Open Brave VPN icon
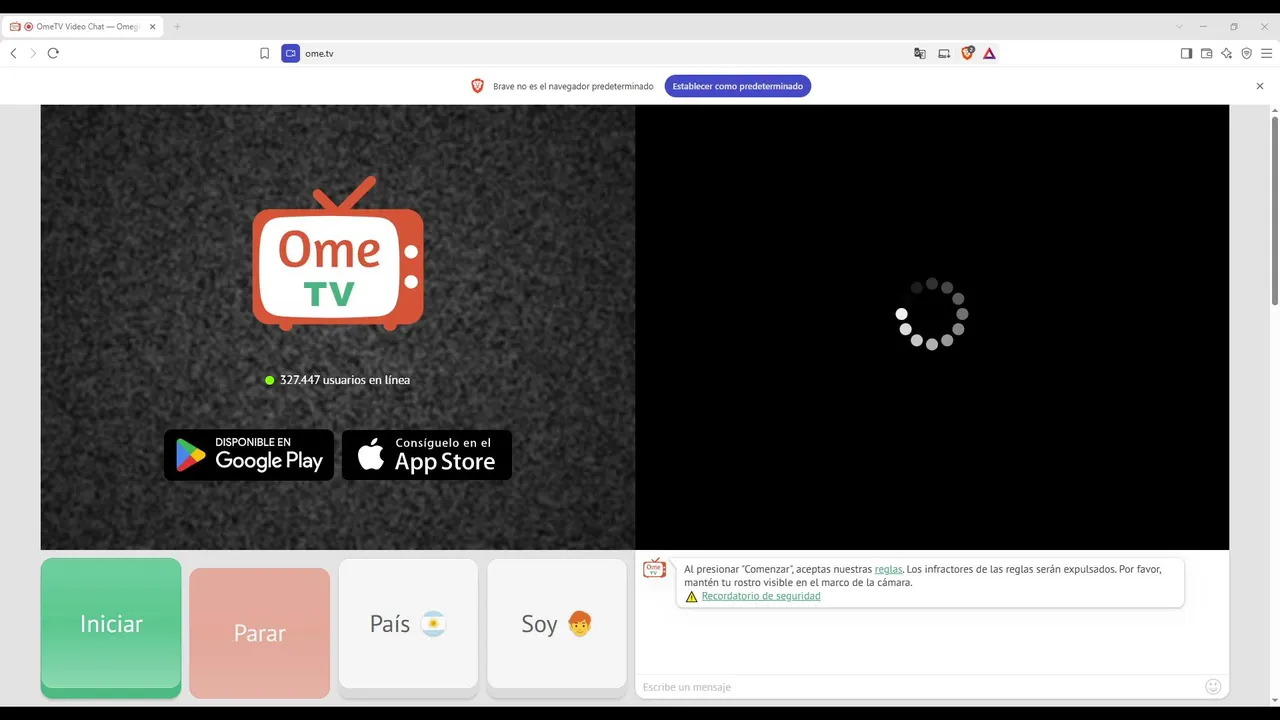This screenshot has height=720, width=1280. [1246, 53]
